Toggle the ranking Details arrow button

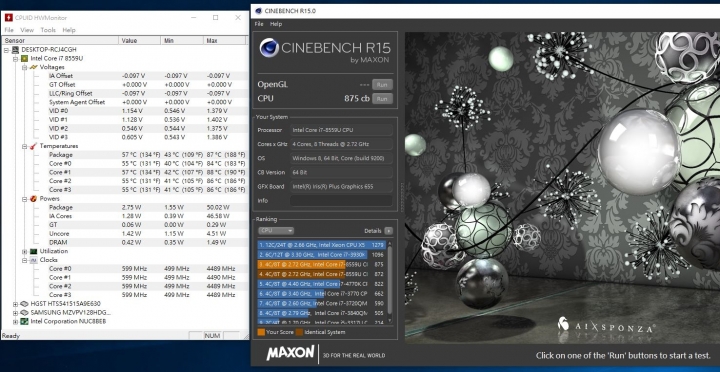coord(388,231)
